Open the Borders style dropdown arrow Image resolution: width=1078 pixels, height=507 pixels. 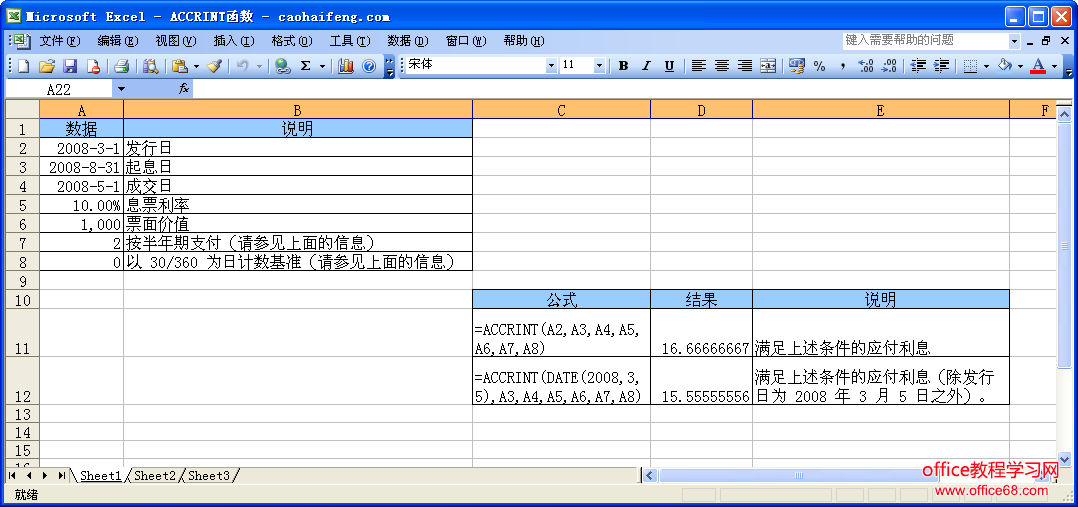click(x=987, y=66)
